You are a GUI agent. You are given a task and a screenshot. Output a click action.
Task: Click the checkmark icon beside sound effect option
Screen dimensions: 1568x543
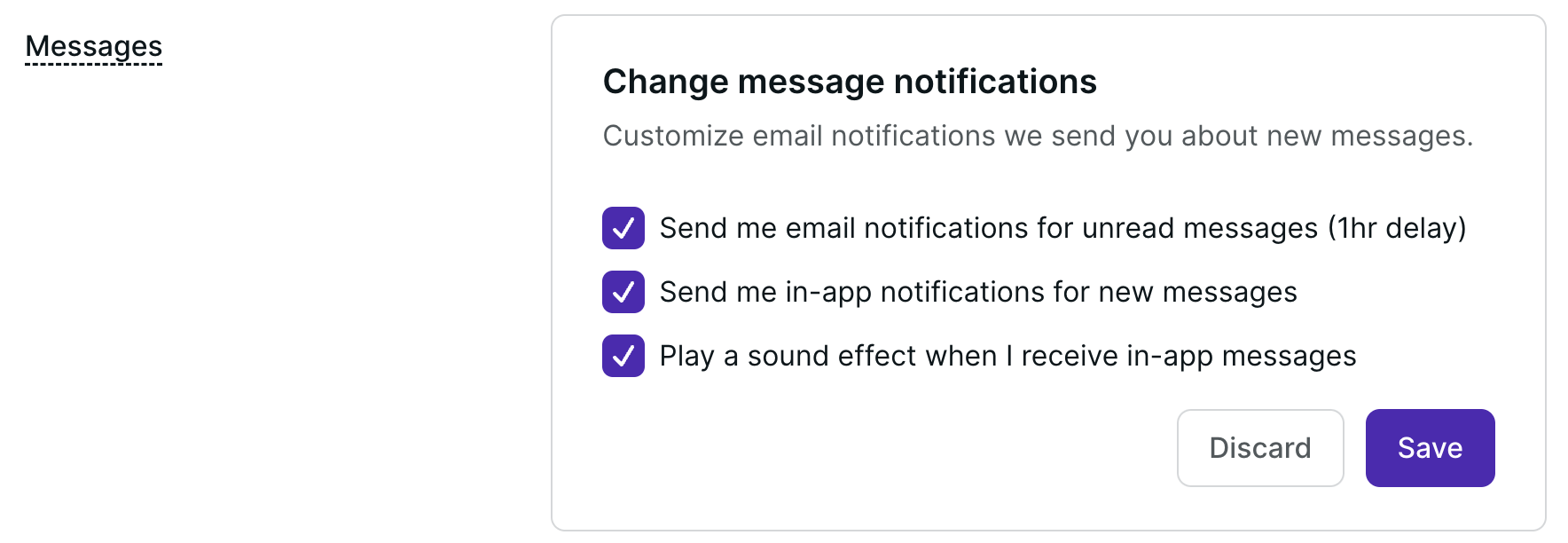point(623,356)
